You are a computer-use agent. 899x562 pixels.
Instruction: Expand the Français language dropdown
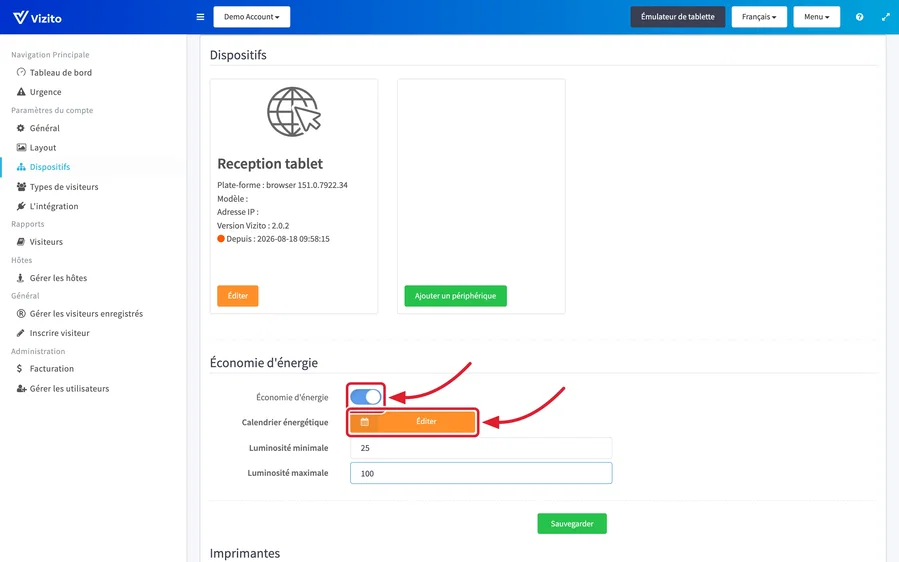(759, 17)
